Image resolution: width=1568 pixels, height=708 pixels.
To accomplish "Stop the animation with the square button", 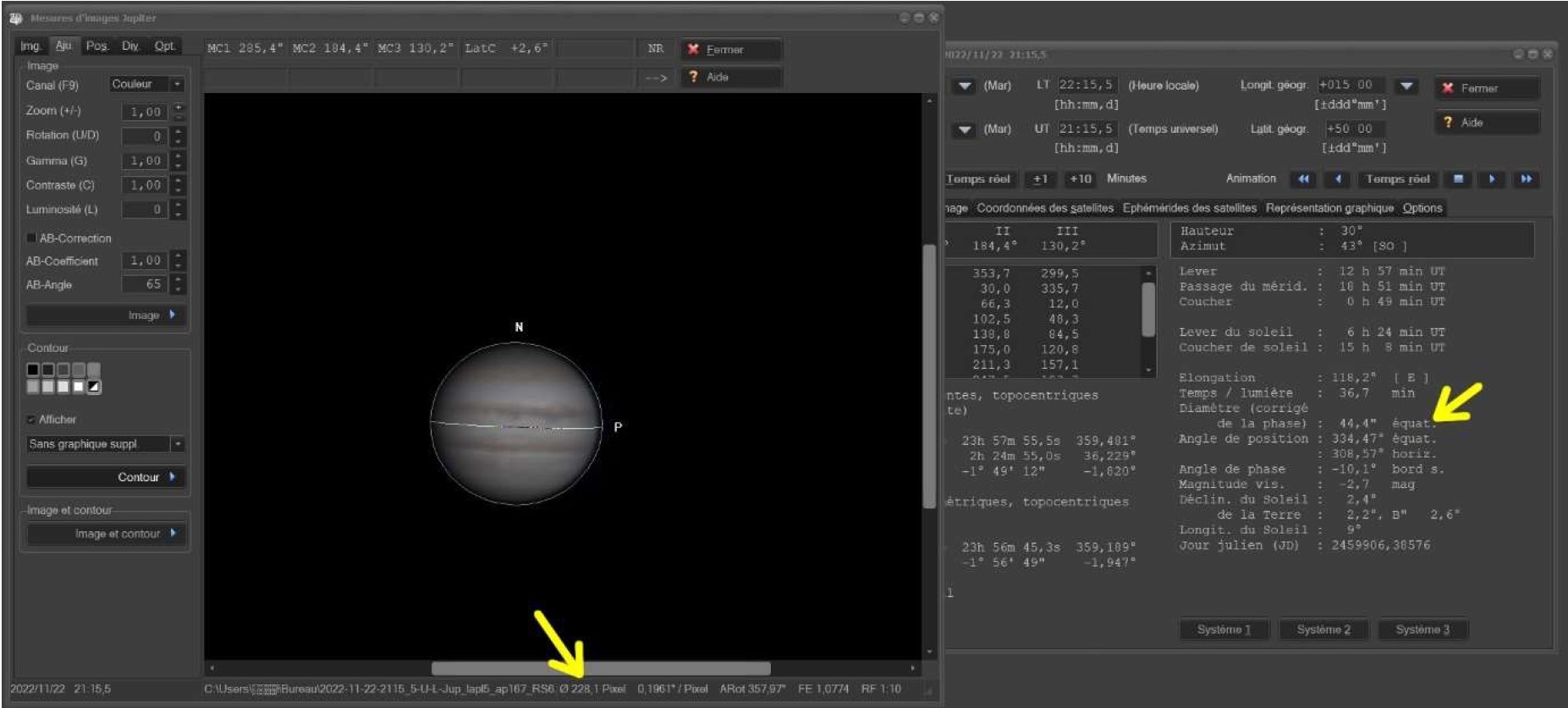I will tap(1458, 179).
